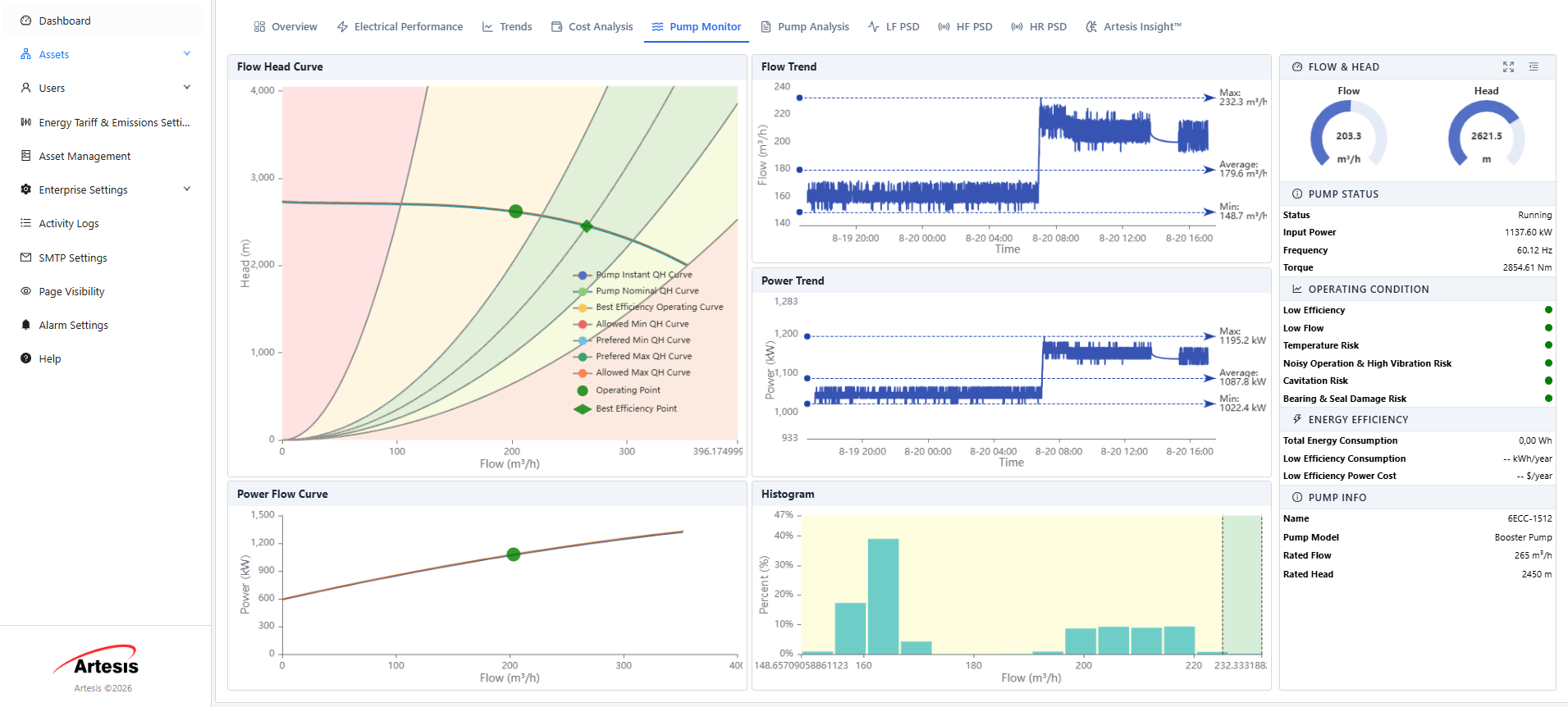Viewport: 1568px width, 707px height.
Task: Click the Pump Status info icon
Action: click(x=1297, y=194)
